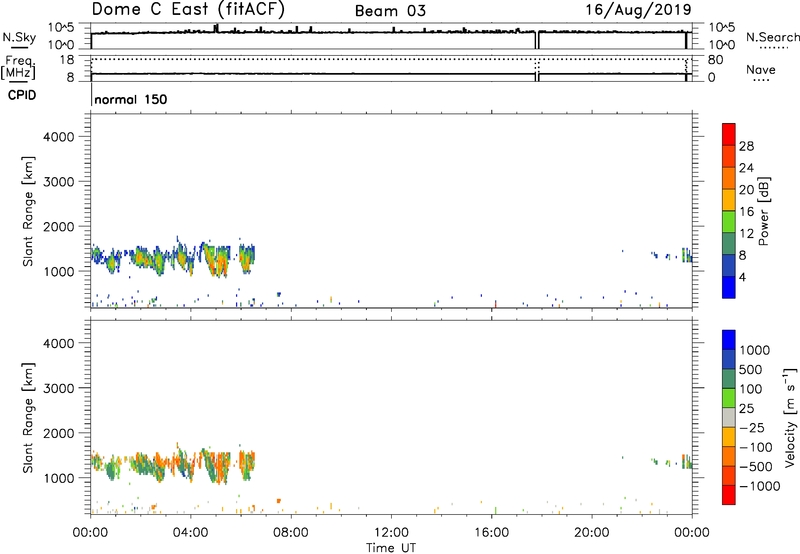This screenshot has height=554, width=800.
Task: Click '4000' on the power panel axis
Action: 58,137
